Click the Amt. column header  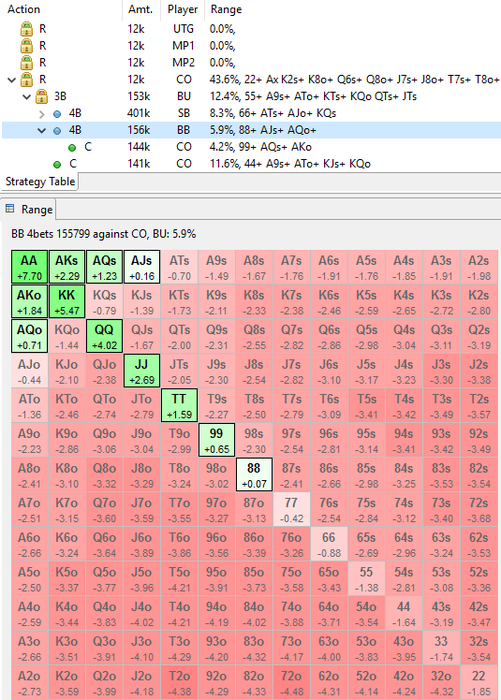pos(140,9)
